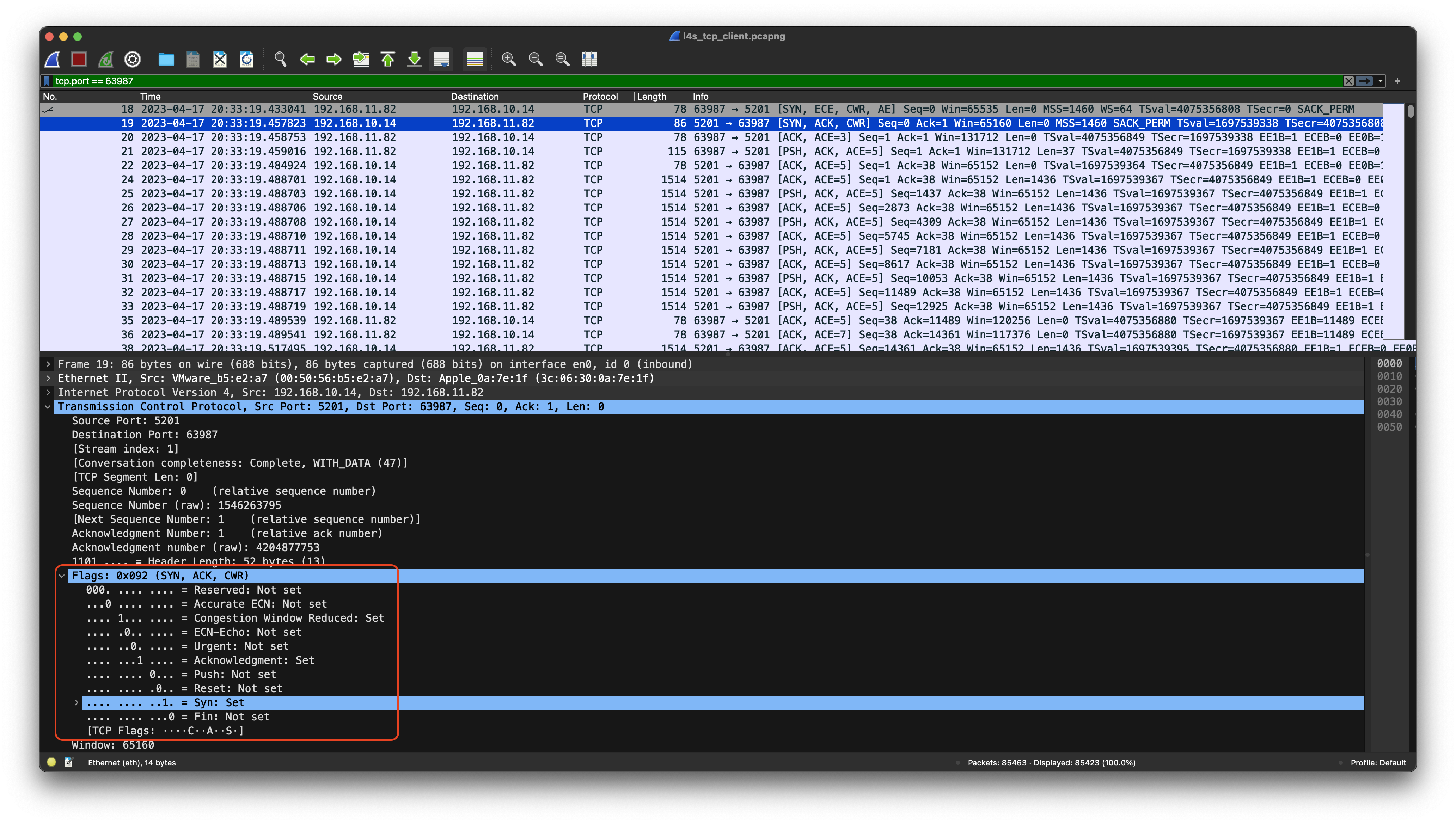Stop the running capture
The width and height of the screenshot is (1456, 824).
[x=79, y=59]
